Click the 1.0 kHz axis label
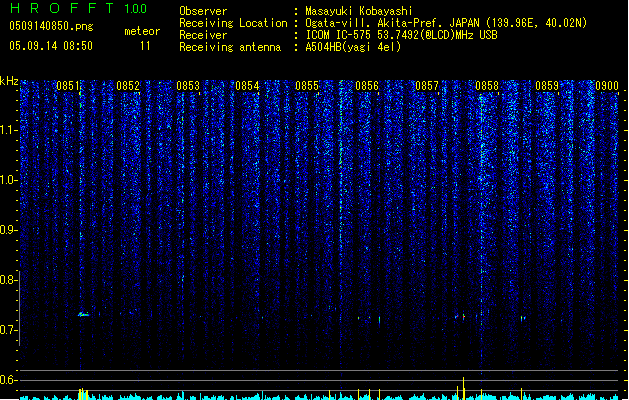 (x=8, y=180)
